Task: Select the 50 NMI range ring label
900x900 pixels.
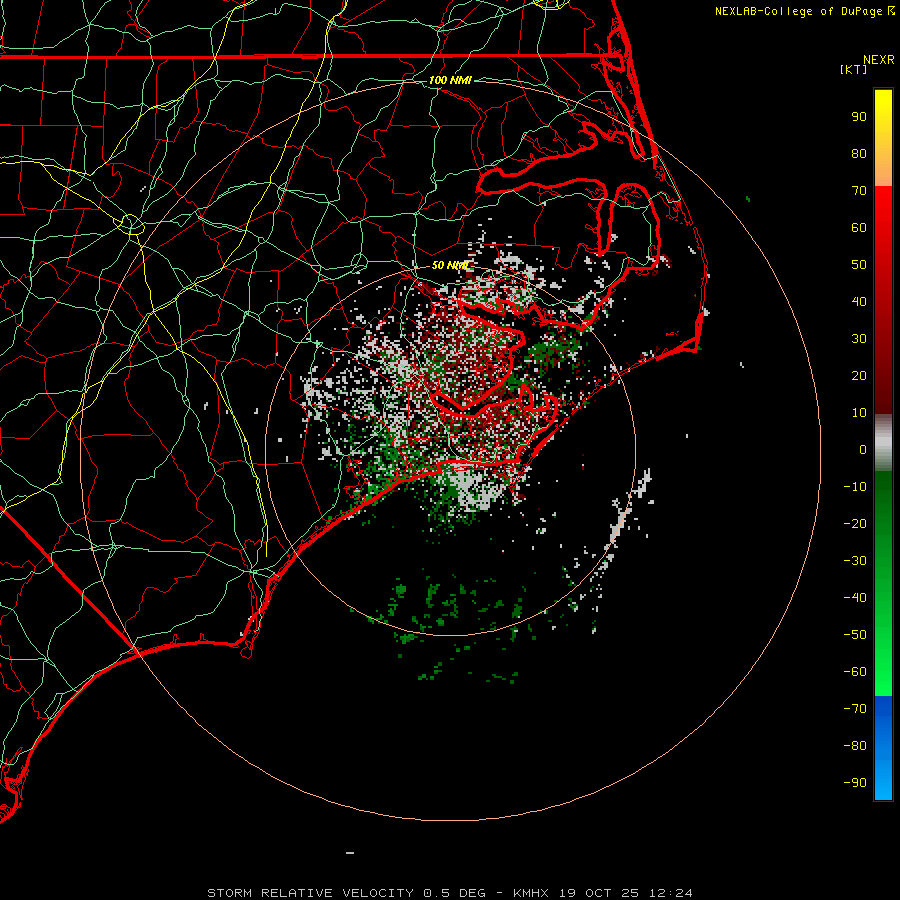Action: pyautogui.click(x=451, y=265)
